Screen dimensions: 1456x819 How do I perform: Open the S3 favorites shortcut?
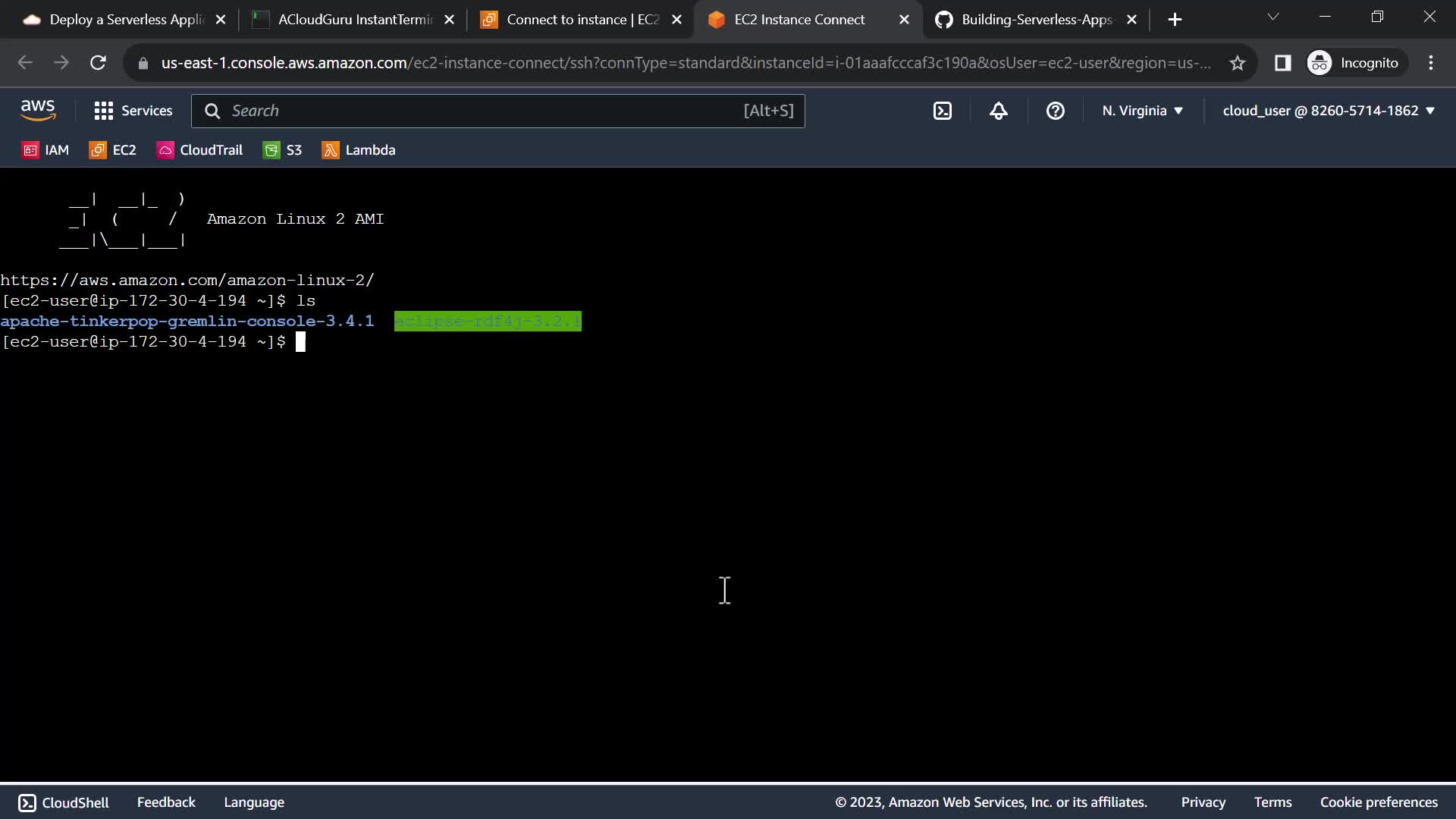[282, 150]
